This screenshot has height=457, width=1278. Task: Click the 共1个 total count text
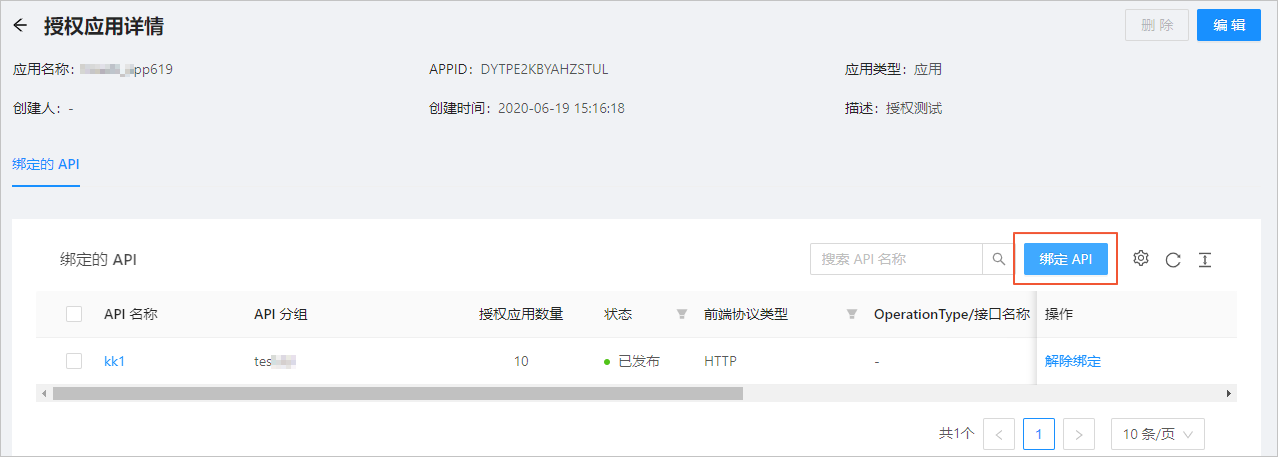coord(957,434)
